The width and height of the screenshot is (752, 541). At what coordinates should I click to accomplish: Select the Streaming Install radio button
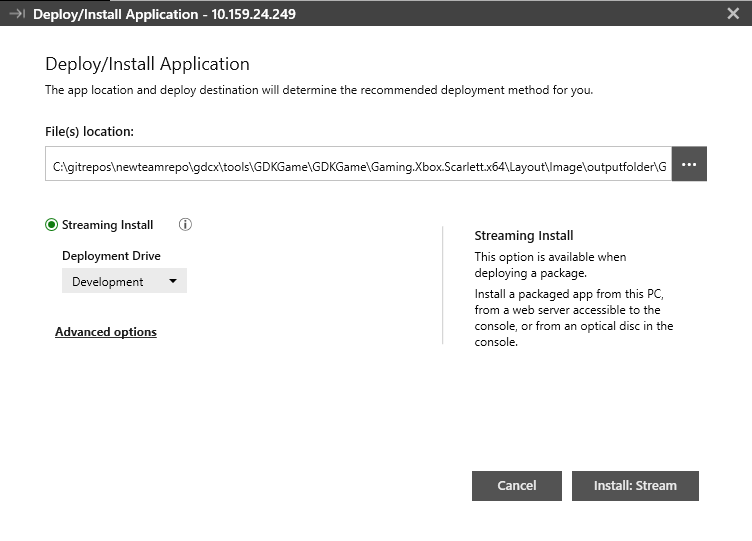(51, 224)
